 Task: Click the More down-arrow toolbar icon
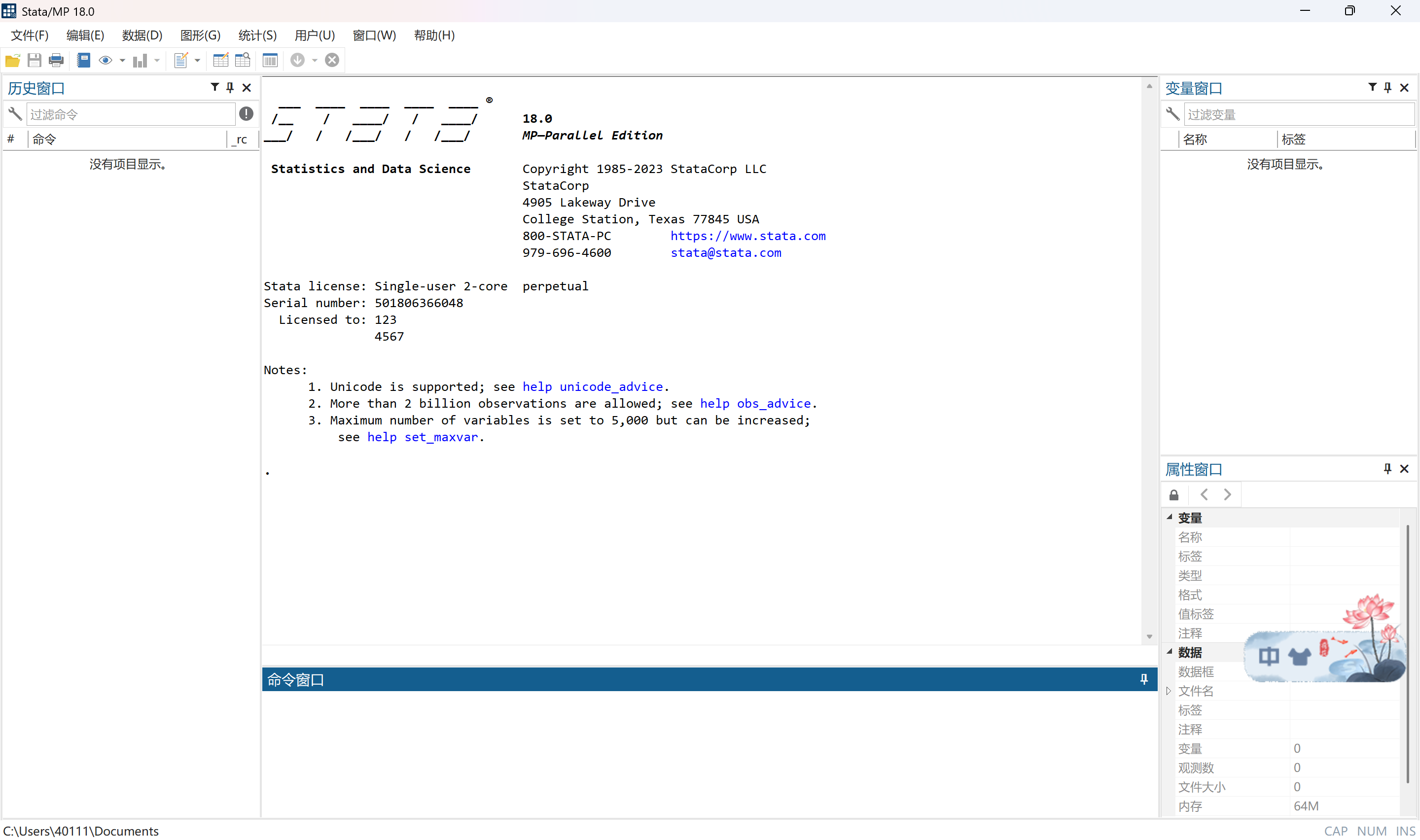298,60
